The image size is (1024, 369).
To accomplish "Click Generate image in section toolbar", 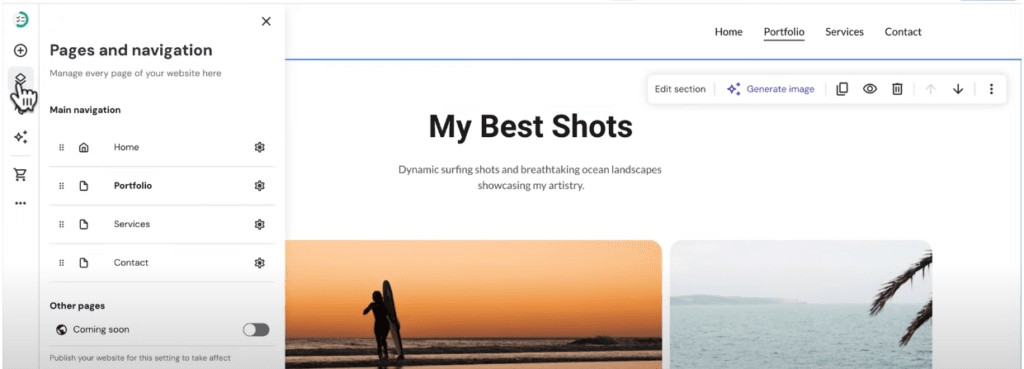I will [771, 89].
